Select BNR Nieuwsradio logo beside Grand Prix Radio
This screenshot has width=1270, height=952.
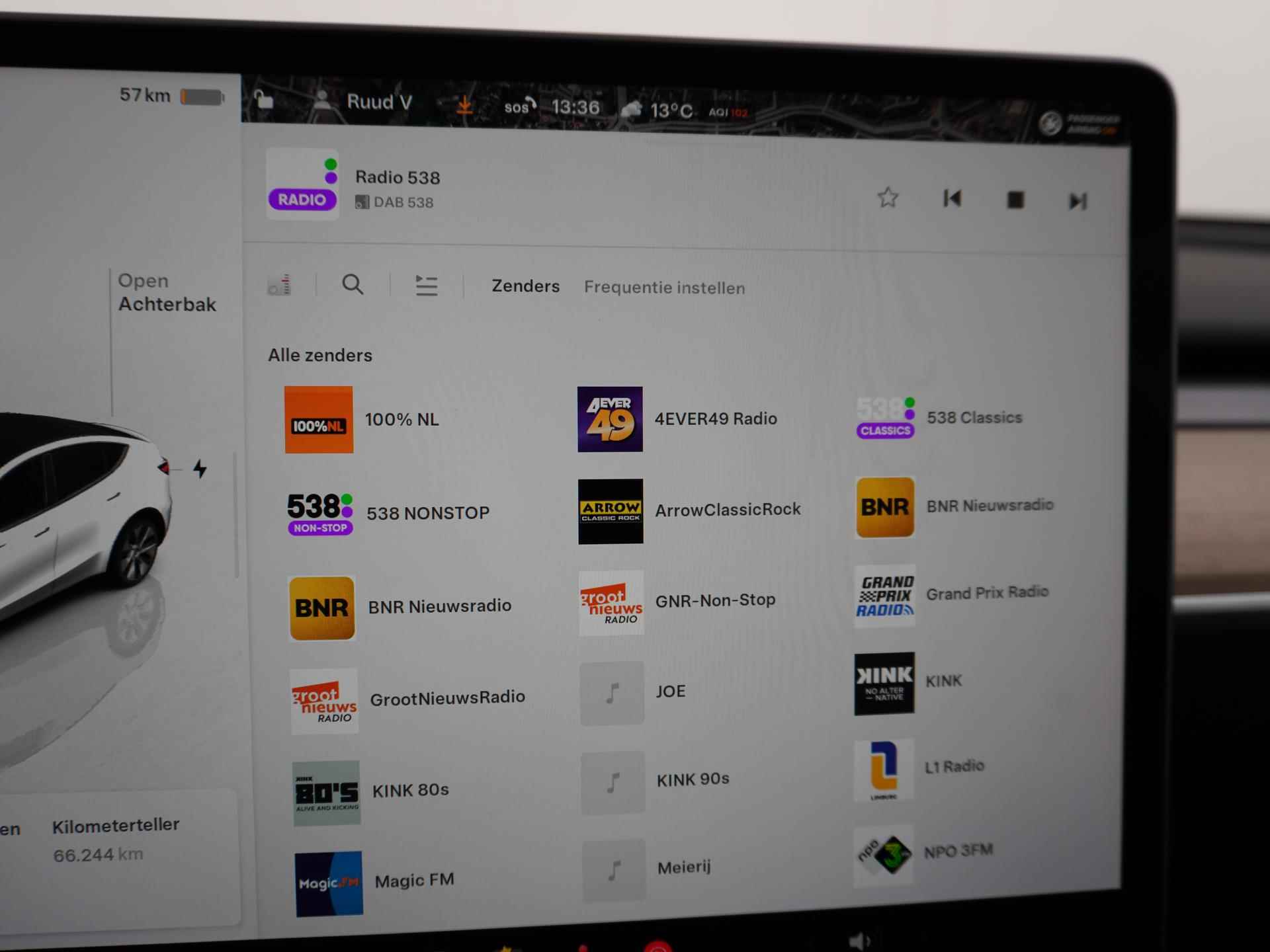click(885, 507)
